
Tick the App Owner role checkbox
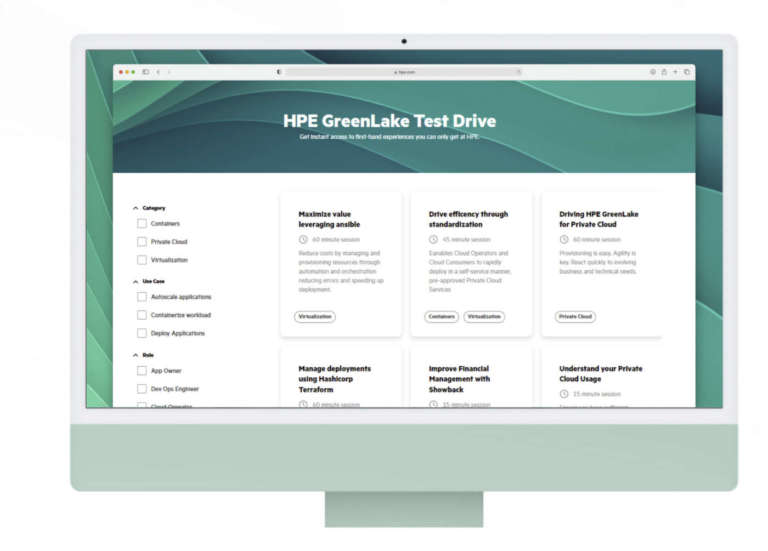[142, 371]
